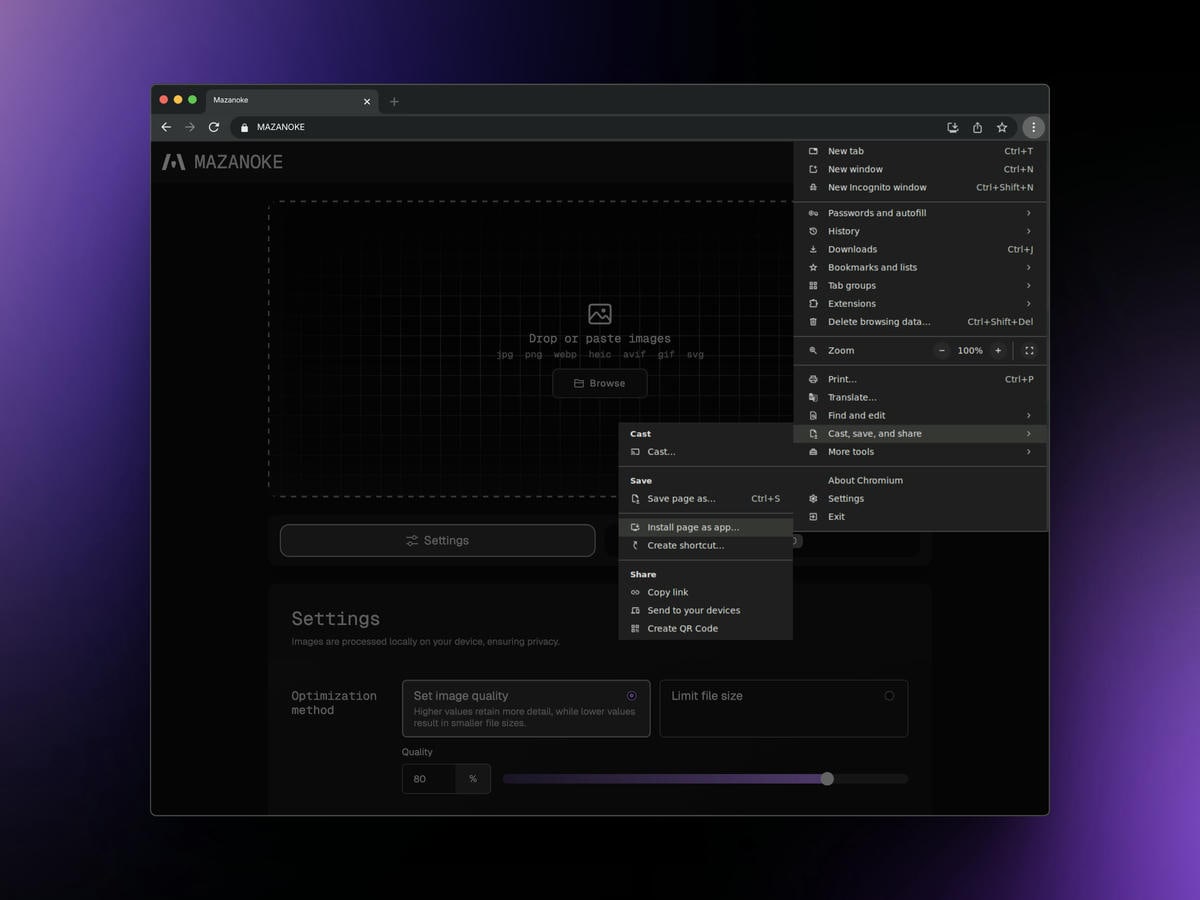Open the Settings button below the drop zone
The image size is (1200, 900).
pyautogui.click(x=437, y=540)
